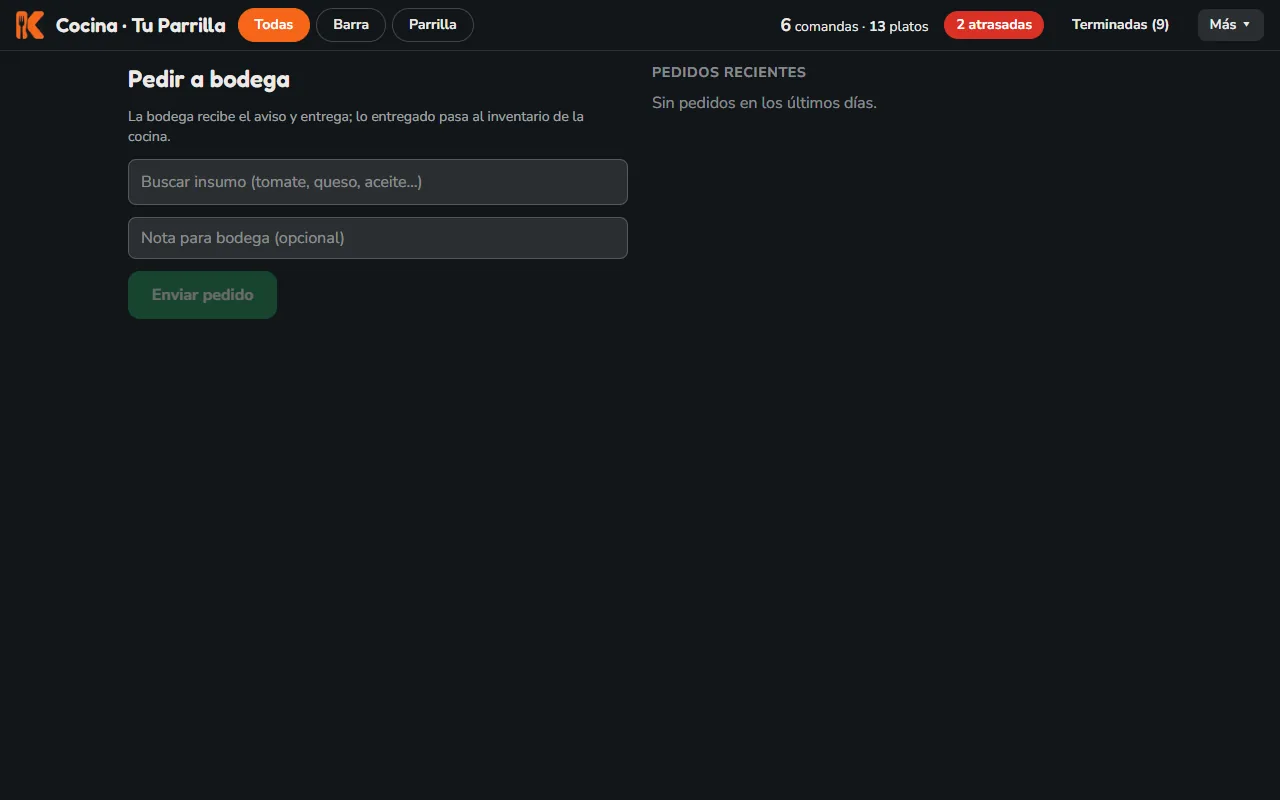Click the Pedir a bodega heading
This screenshot has height=800, width=1280.
(x=209, y=79)
